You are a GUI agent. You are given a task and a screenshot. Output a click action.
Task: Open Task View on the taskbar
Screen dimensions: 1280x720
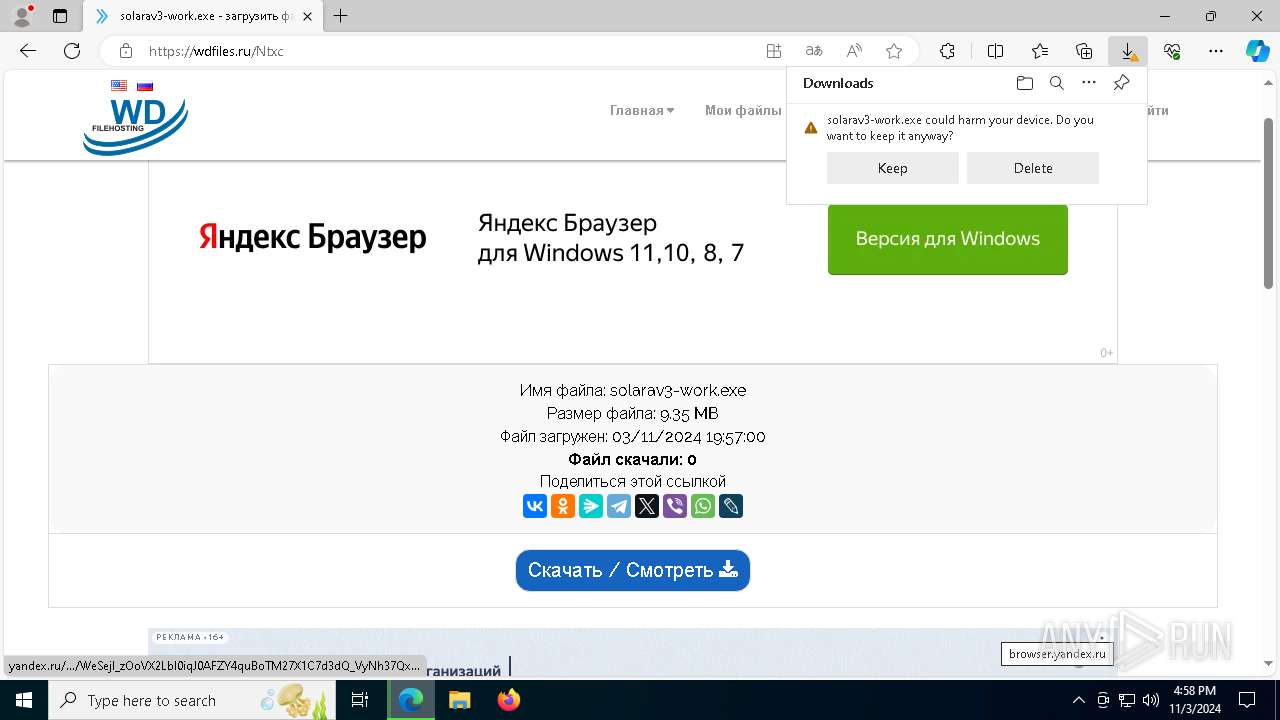coord(360,700)
